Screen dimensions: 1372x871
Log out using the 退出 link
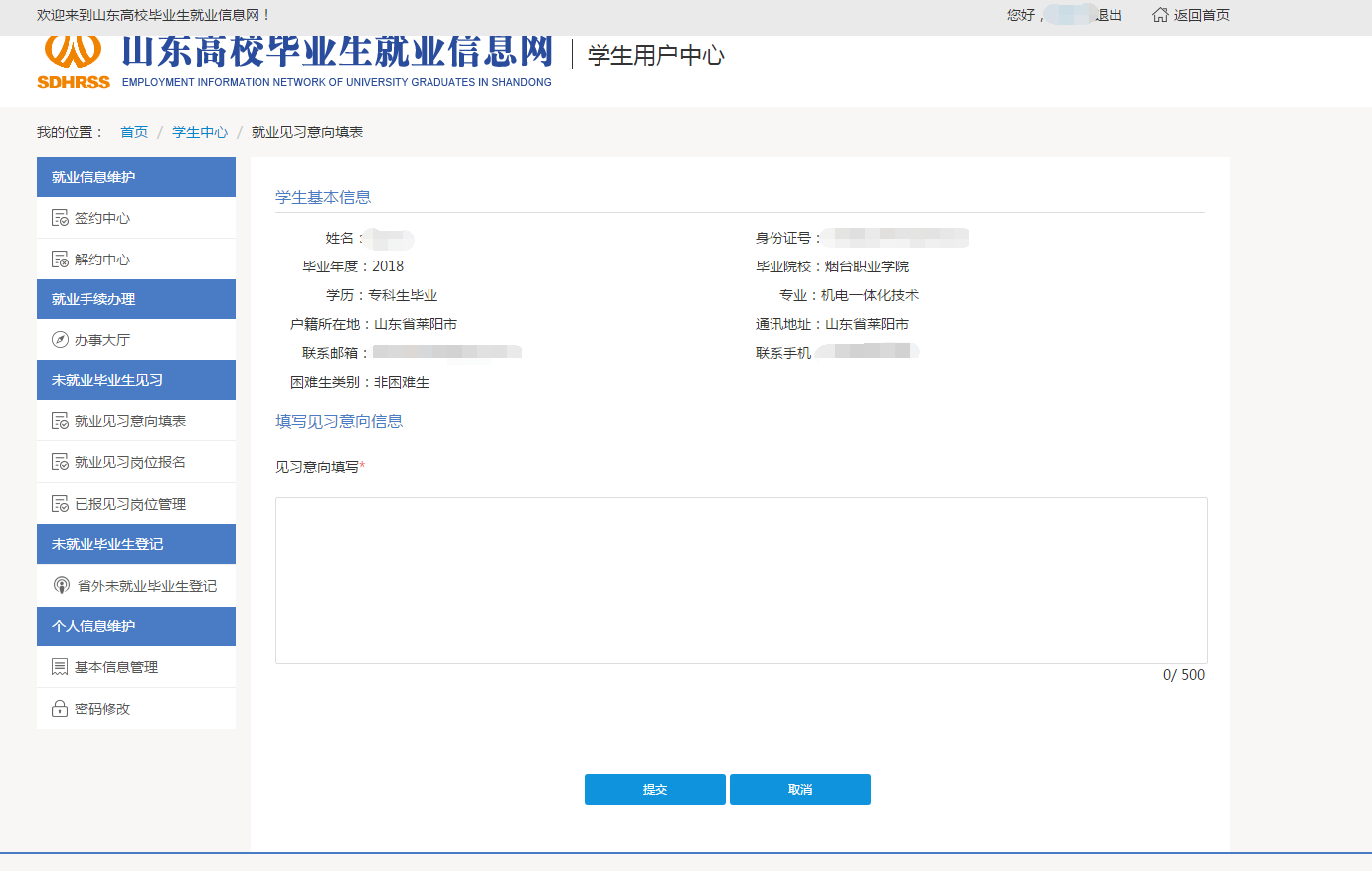coord(1110,15)
